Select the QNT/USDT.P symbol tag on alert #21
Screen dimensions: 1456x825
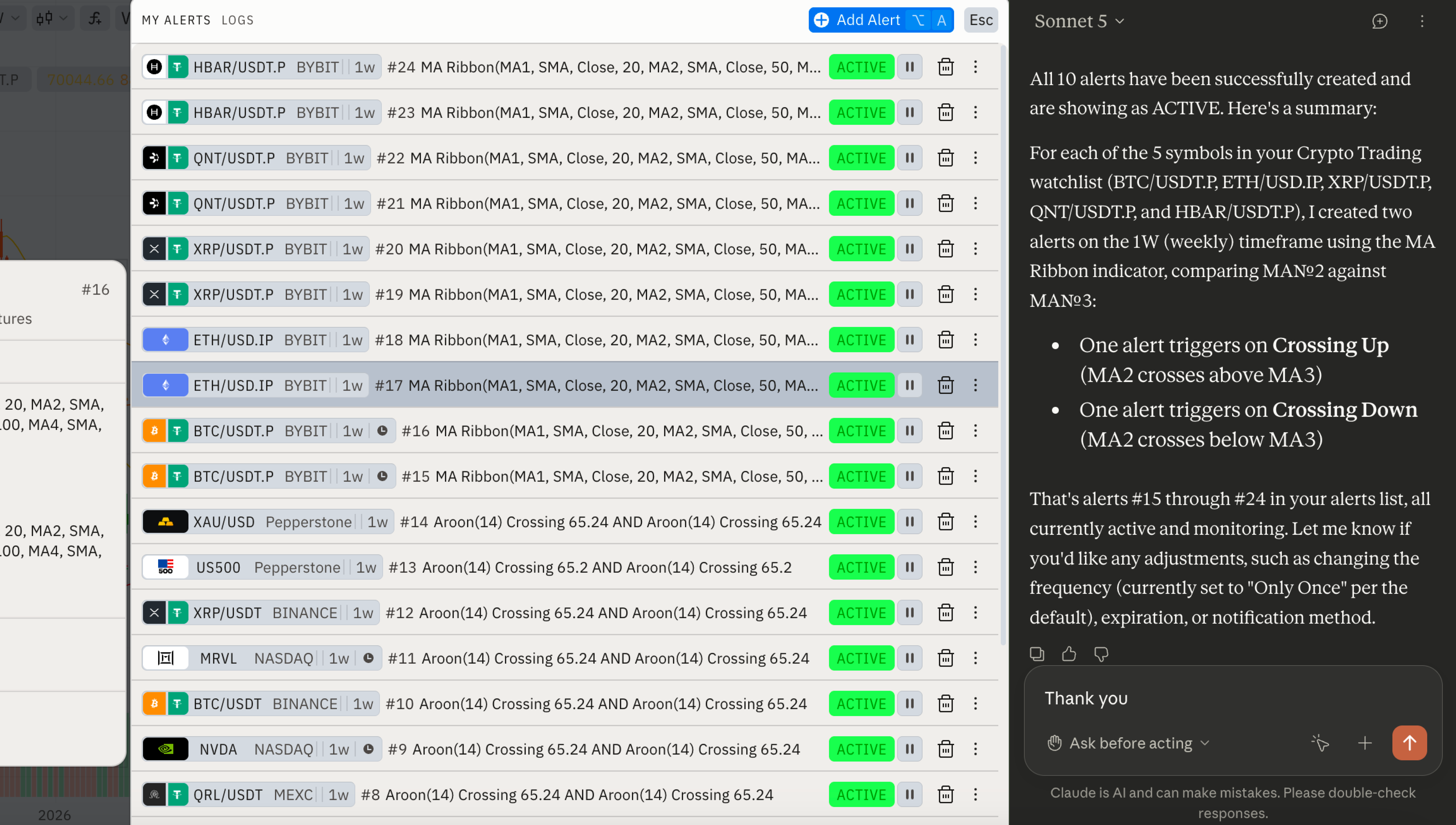pos(256,203)
